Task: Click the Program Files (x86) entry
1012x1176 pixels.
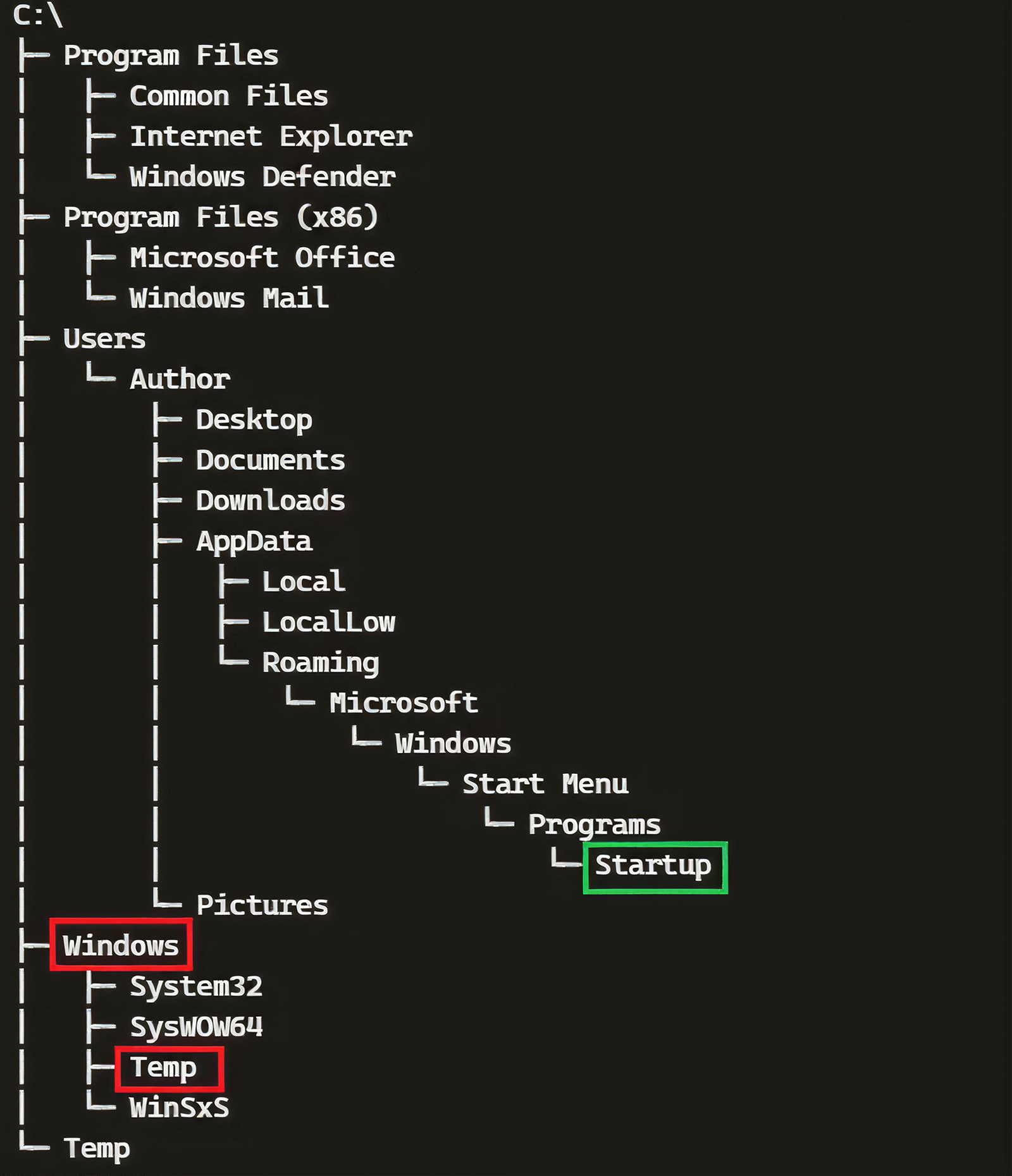Action: click(x=220, y=217)
